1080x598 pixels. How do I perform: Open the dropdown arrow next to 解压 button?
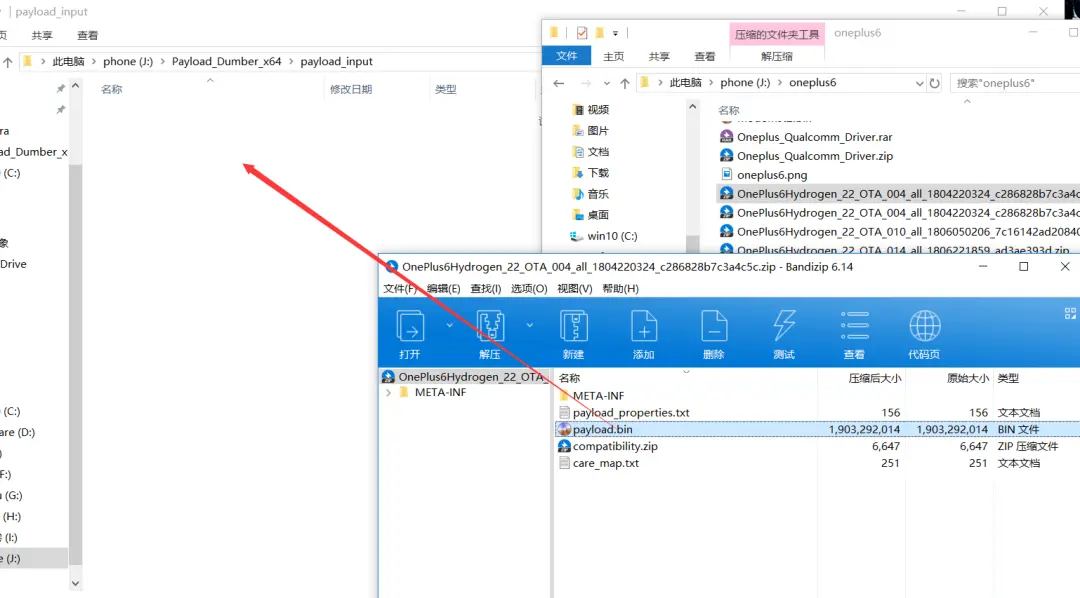pos(529,325)
